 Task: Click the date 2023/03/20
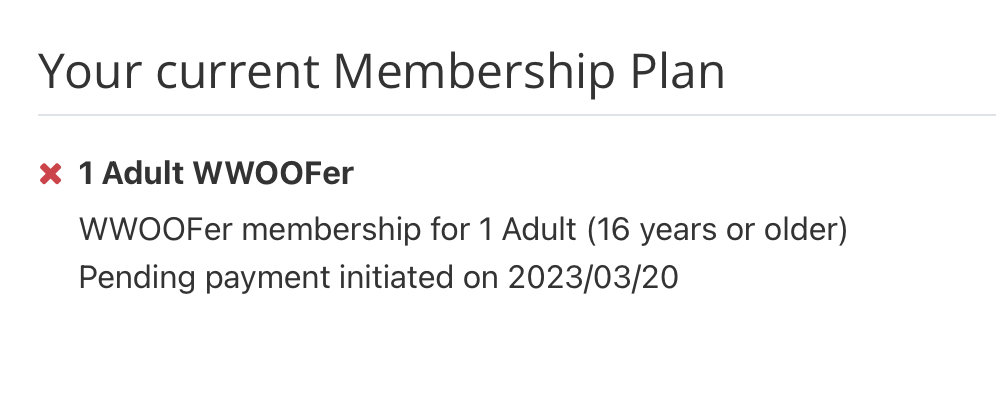coord(593,278)
